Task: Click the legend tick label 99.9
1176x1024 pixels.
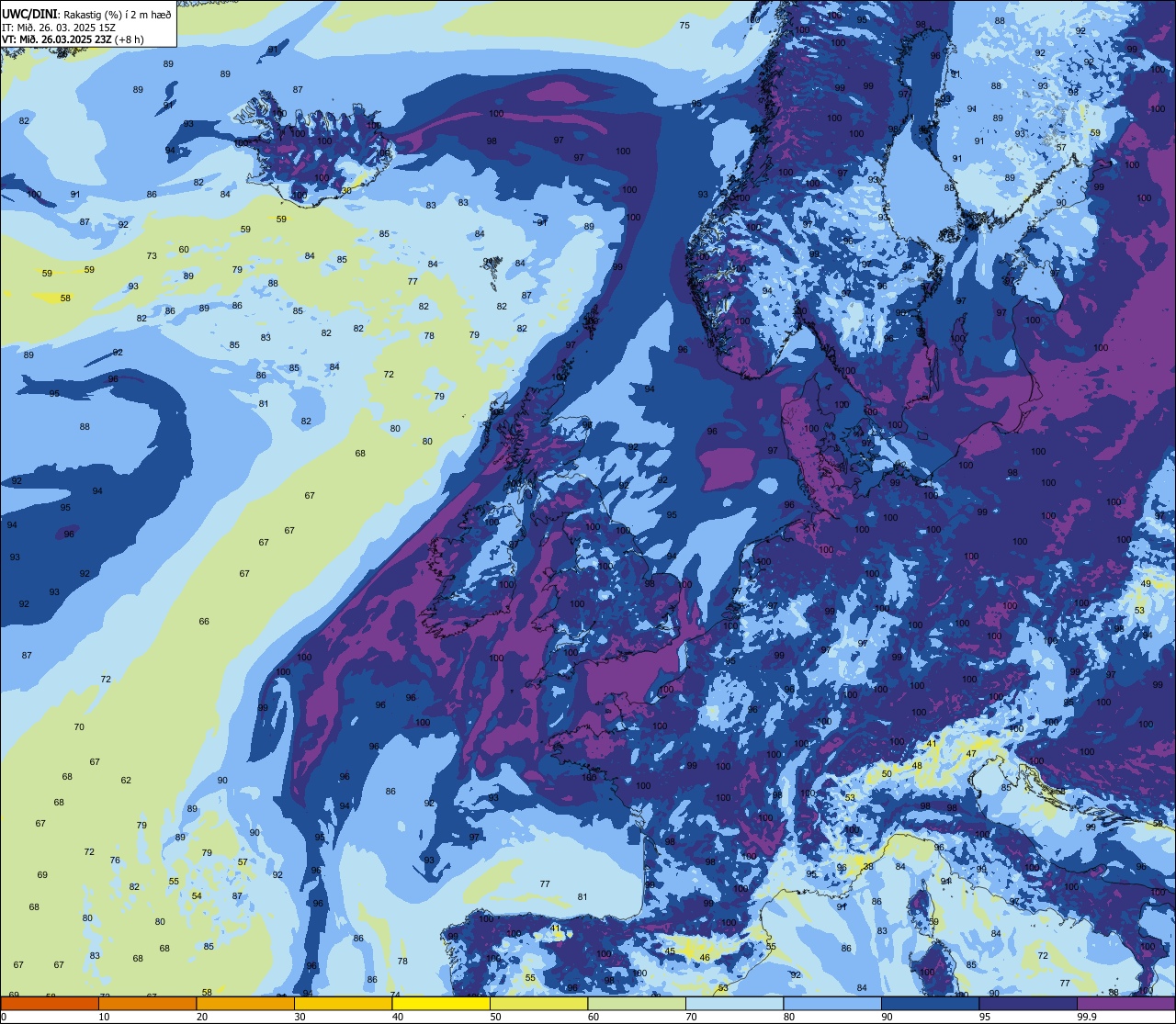Action: click(1087, 1017)
